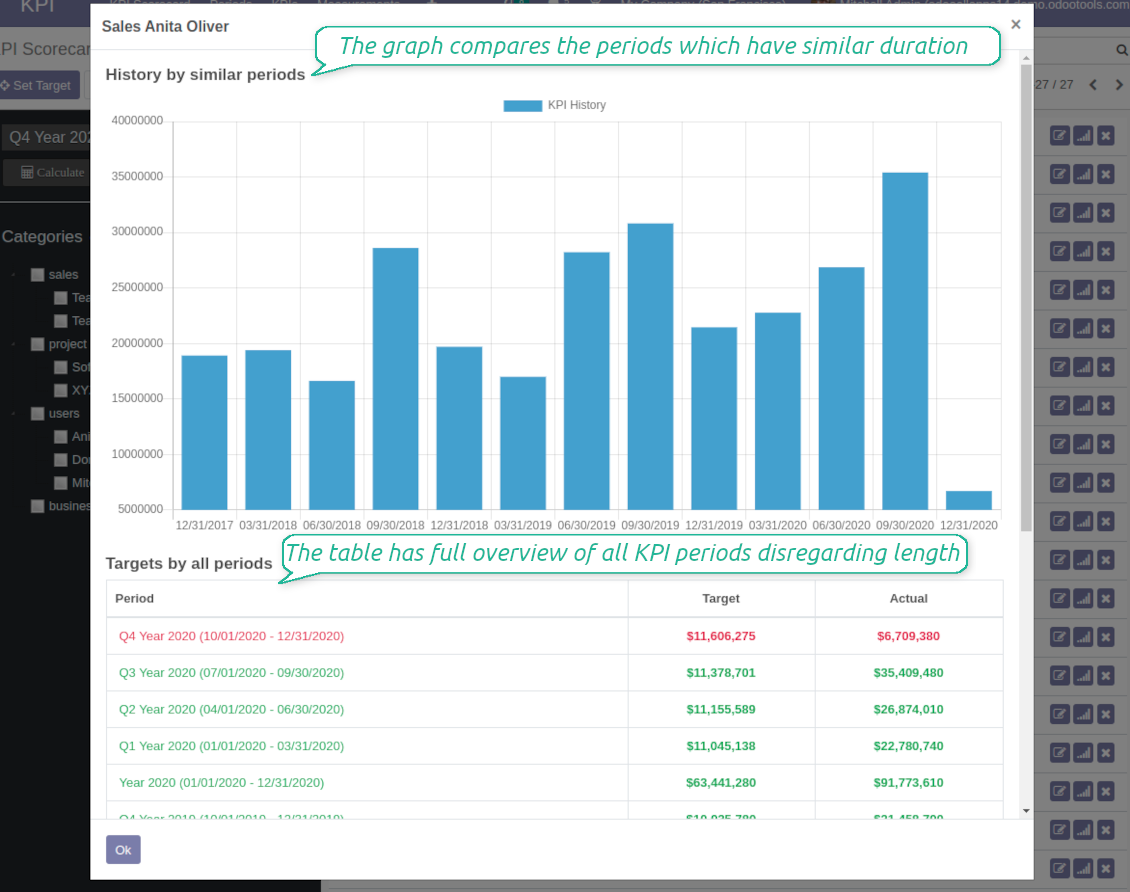Click the Actual column header
The image size is (1130, 892).
[x=908, y=599]
